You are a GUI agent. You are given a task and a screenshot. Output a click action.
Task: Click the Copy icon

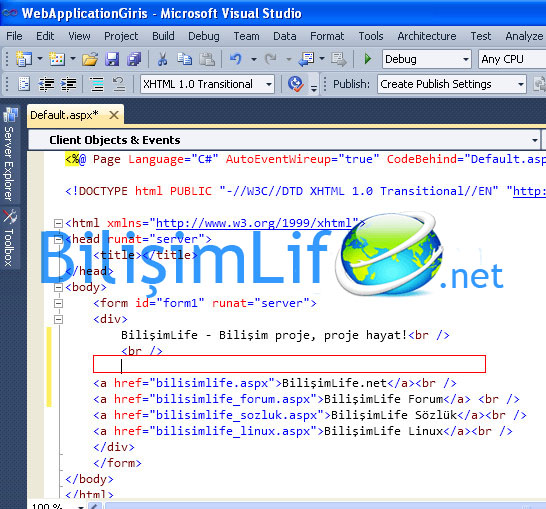pos(184,59)
